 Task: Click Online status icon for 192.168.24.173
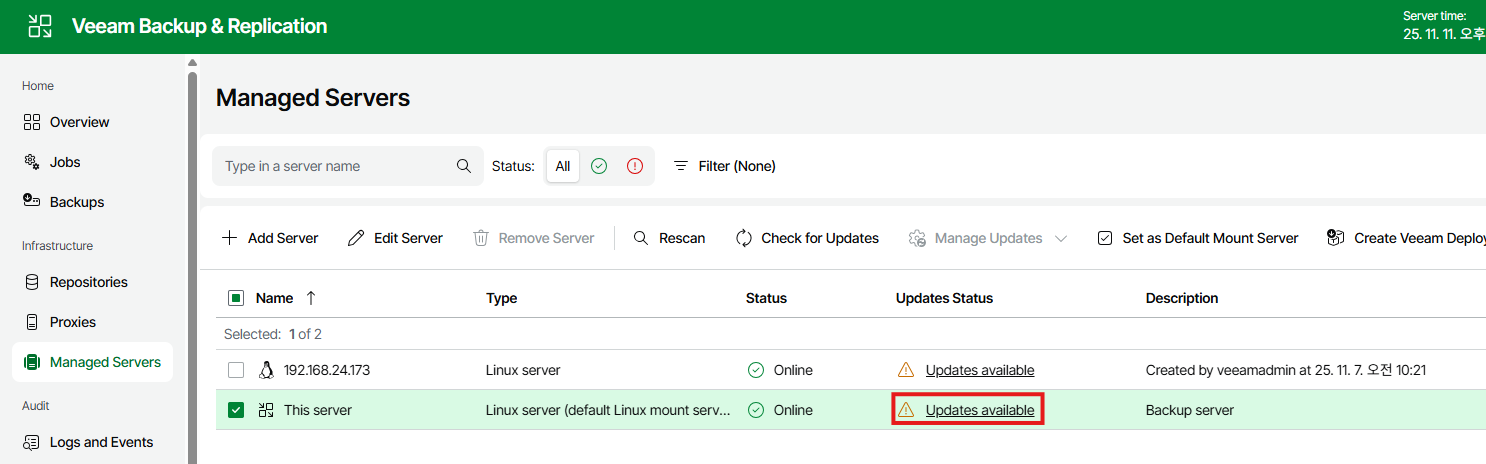(756, 370)
